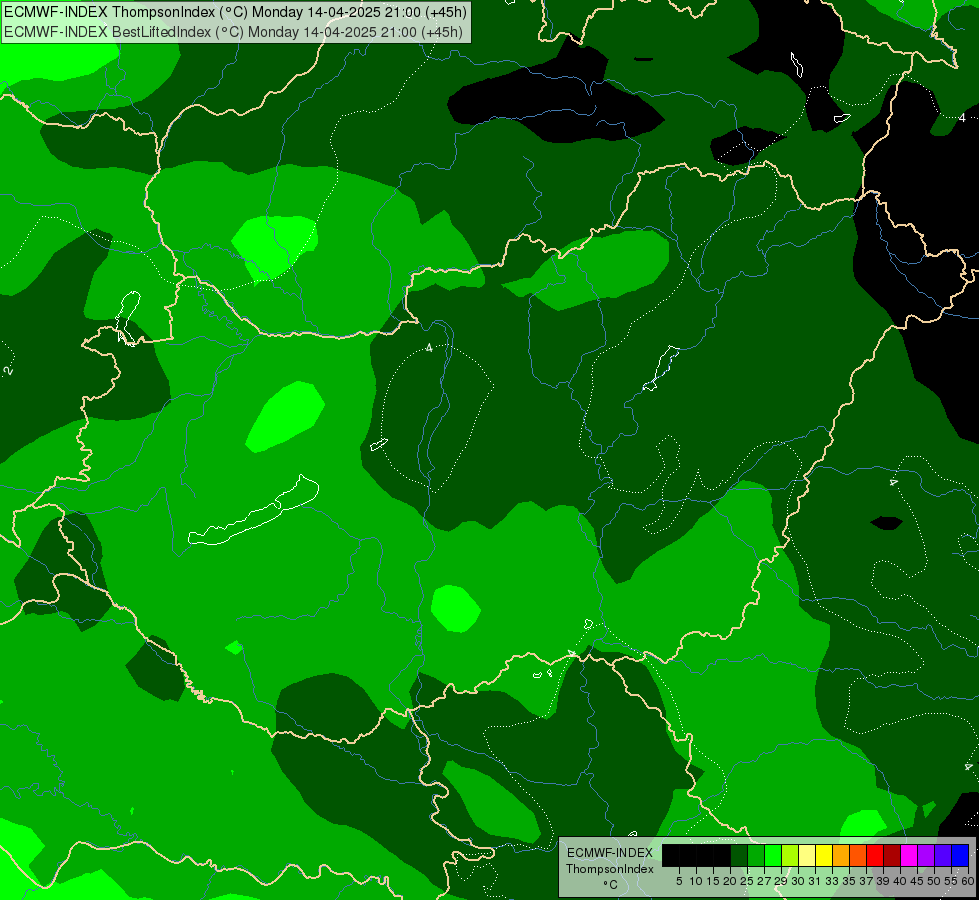The height and width of the screenshot is (900, 979).
Task: Click the red-orange 35–37 legend swatch
Action: [x=858, y=855]
